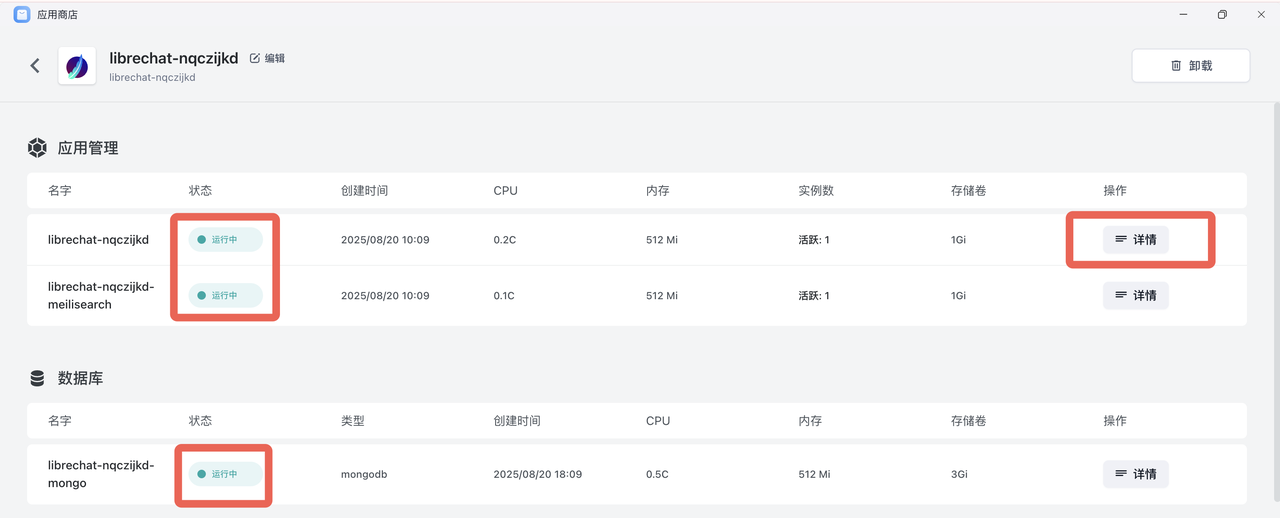Select the librechat-nqczijkd-mongo database name
The height and width of the screenshot is (518, 1280).
[101, 474]
